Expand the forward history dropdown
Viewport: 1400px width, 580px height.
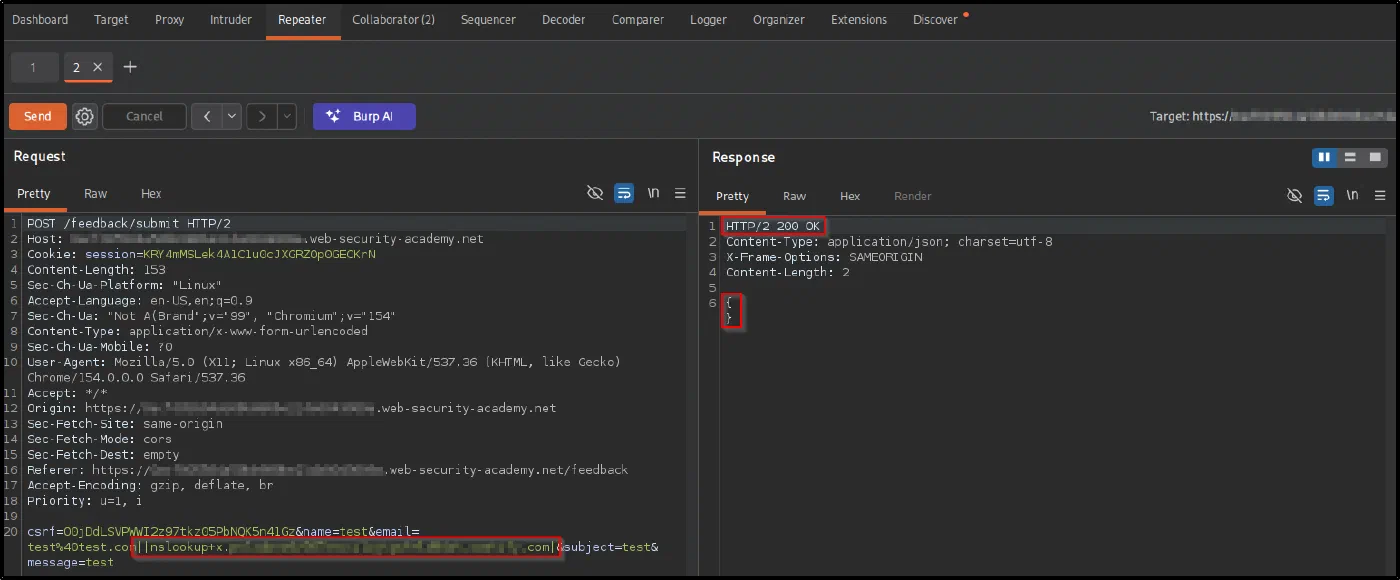pos(288,116)
